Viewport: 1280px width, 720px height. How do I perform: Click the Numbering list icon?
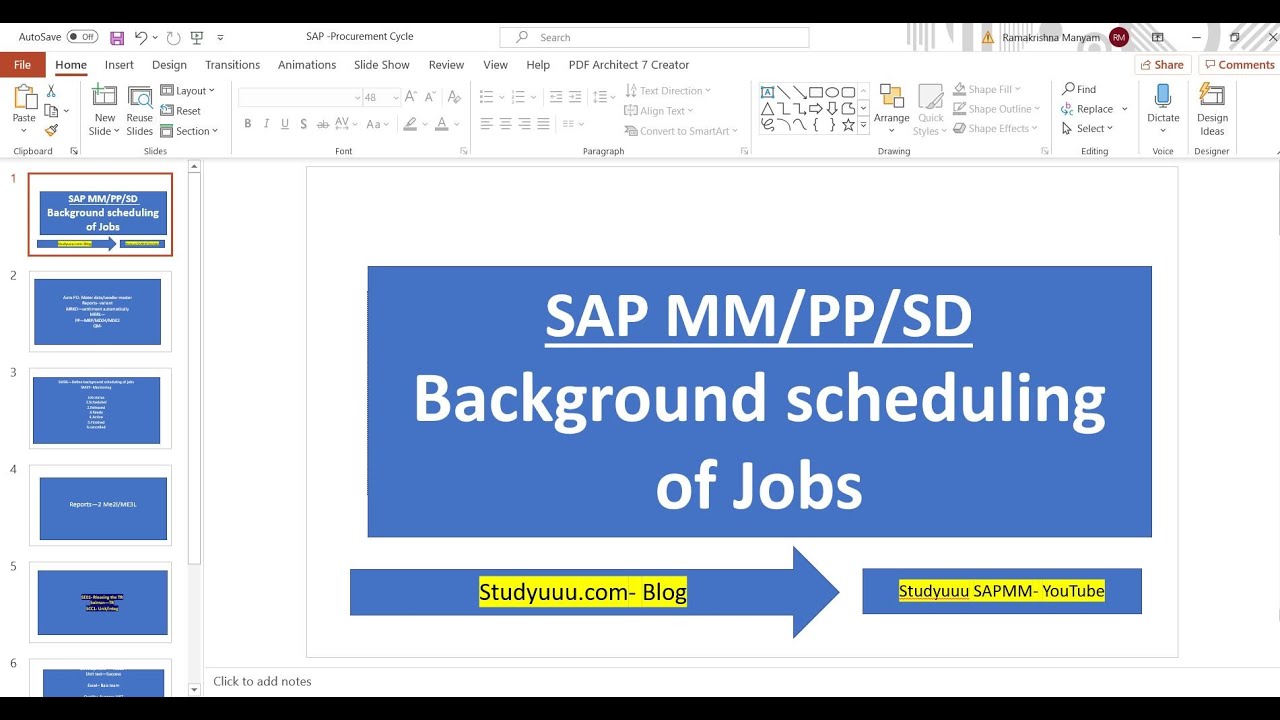pos(517,97)
